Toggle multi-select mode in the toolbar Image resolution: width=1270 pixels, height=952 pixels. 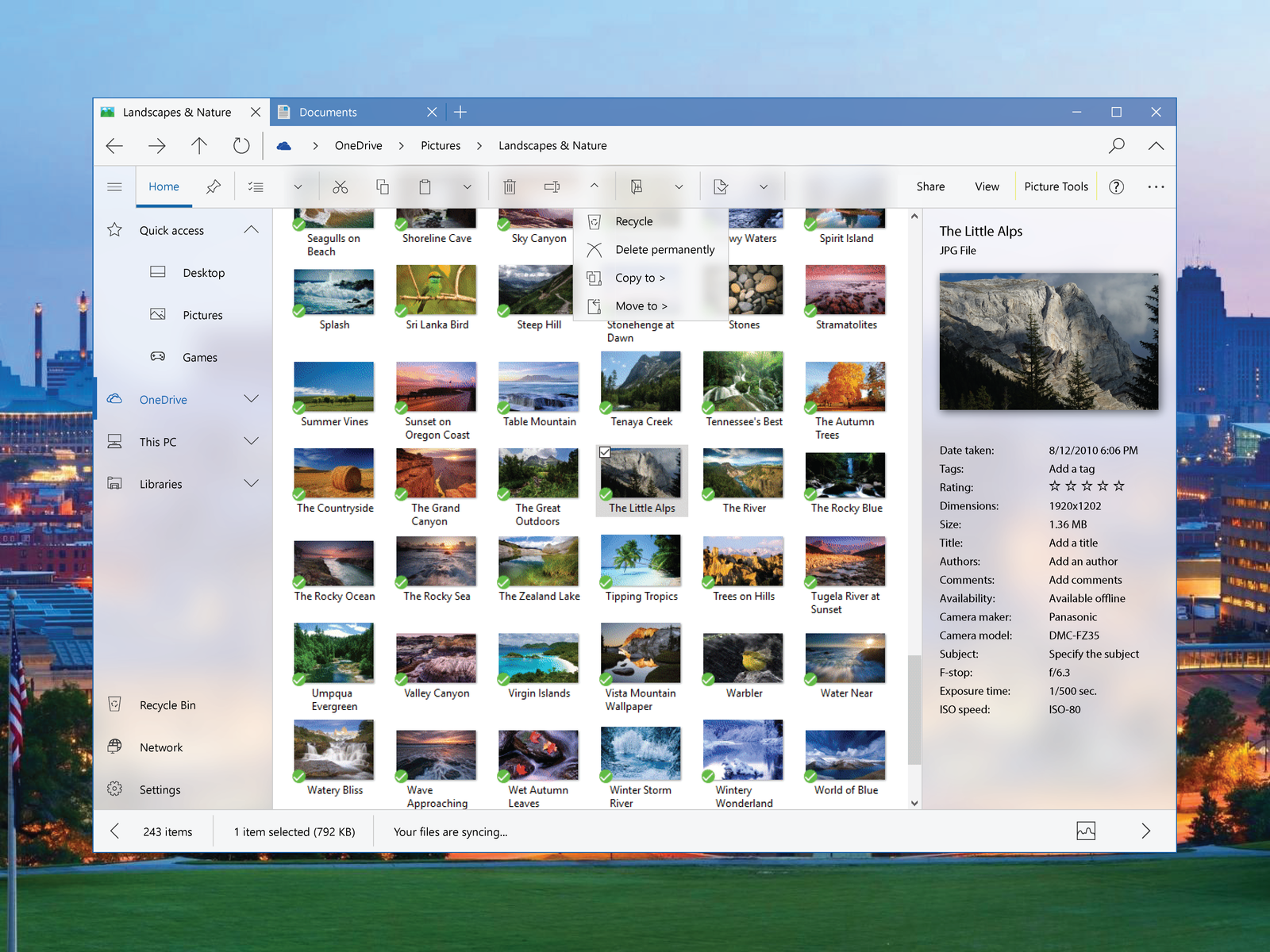[x=256, y=186]
